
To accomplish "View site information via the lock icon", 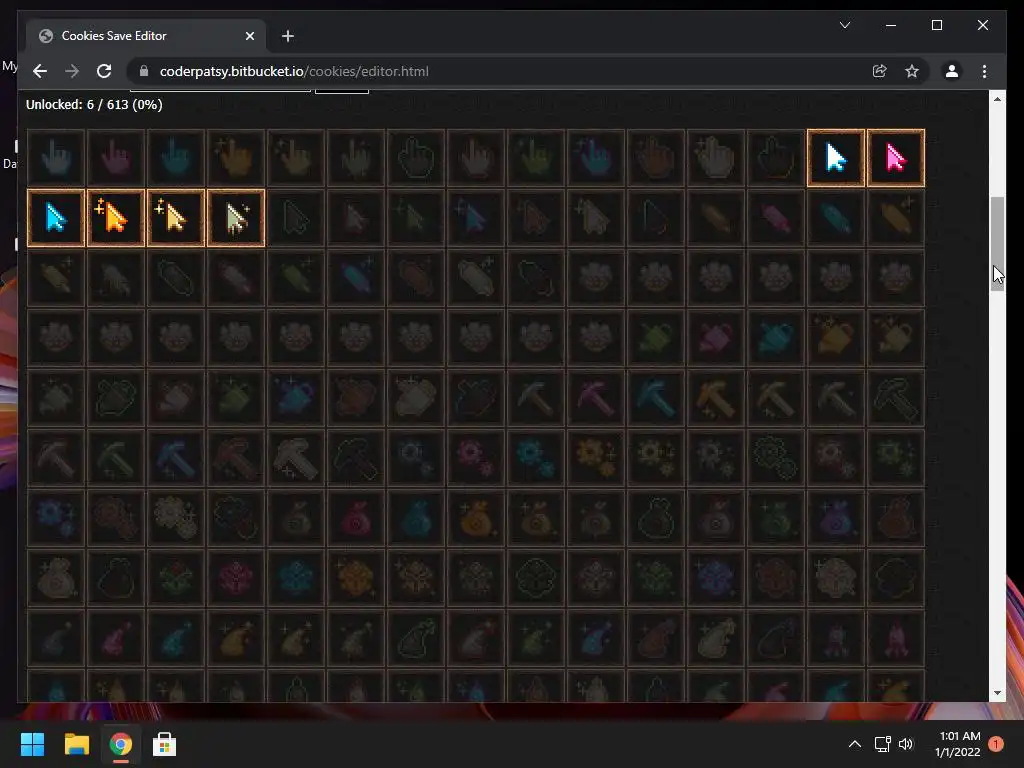I will click(144, 71).
